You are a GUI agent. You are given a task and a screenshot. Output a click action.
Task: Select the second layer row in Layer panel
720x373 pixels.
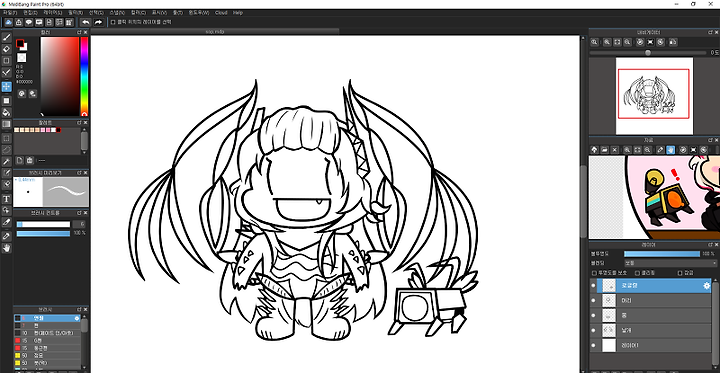coord(650,300)
